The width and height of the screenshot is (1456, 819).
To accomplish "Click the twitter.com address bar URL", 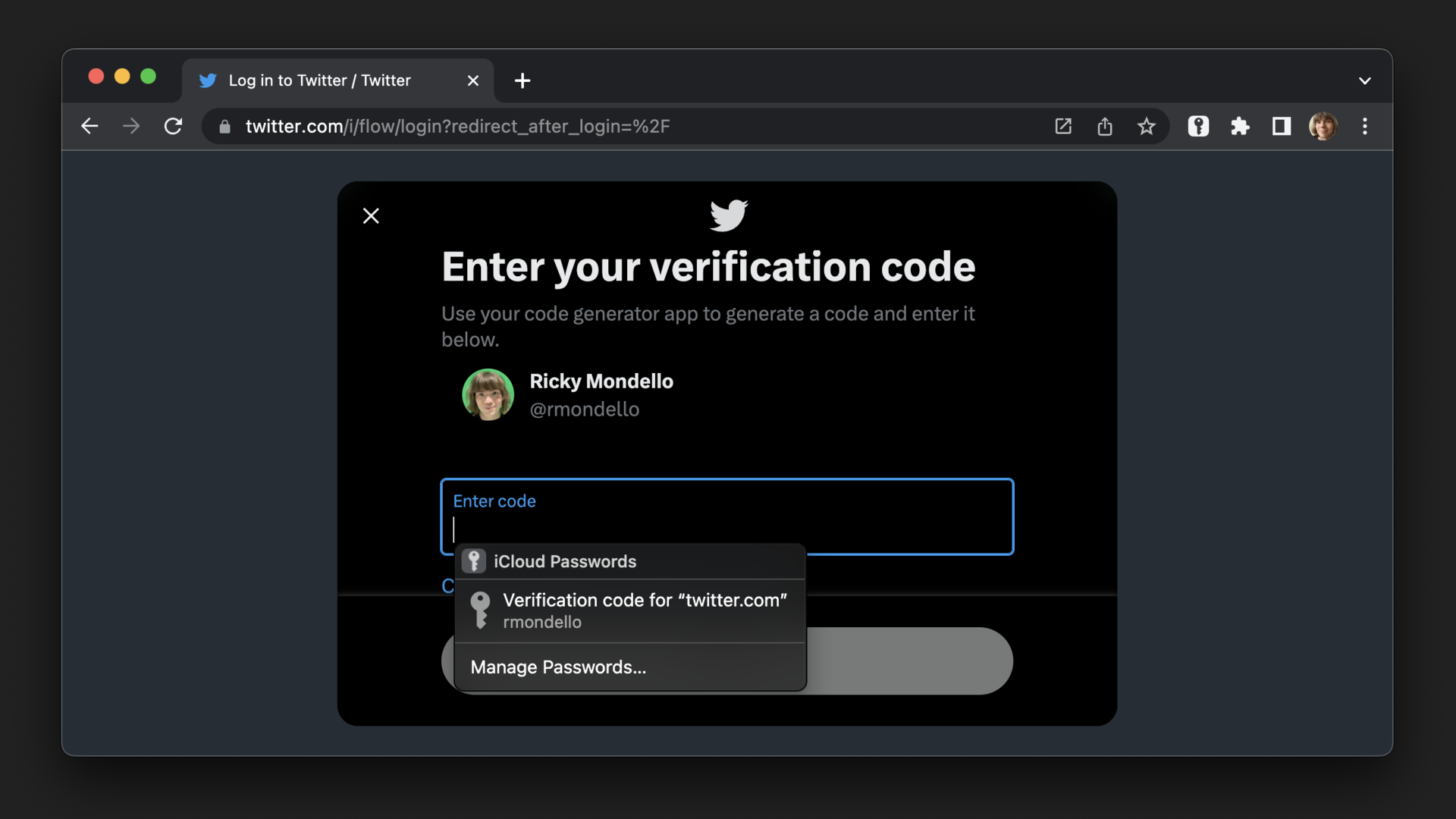I will tap(457, 127).
